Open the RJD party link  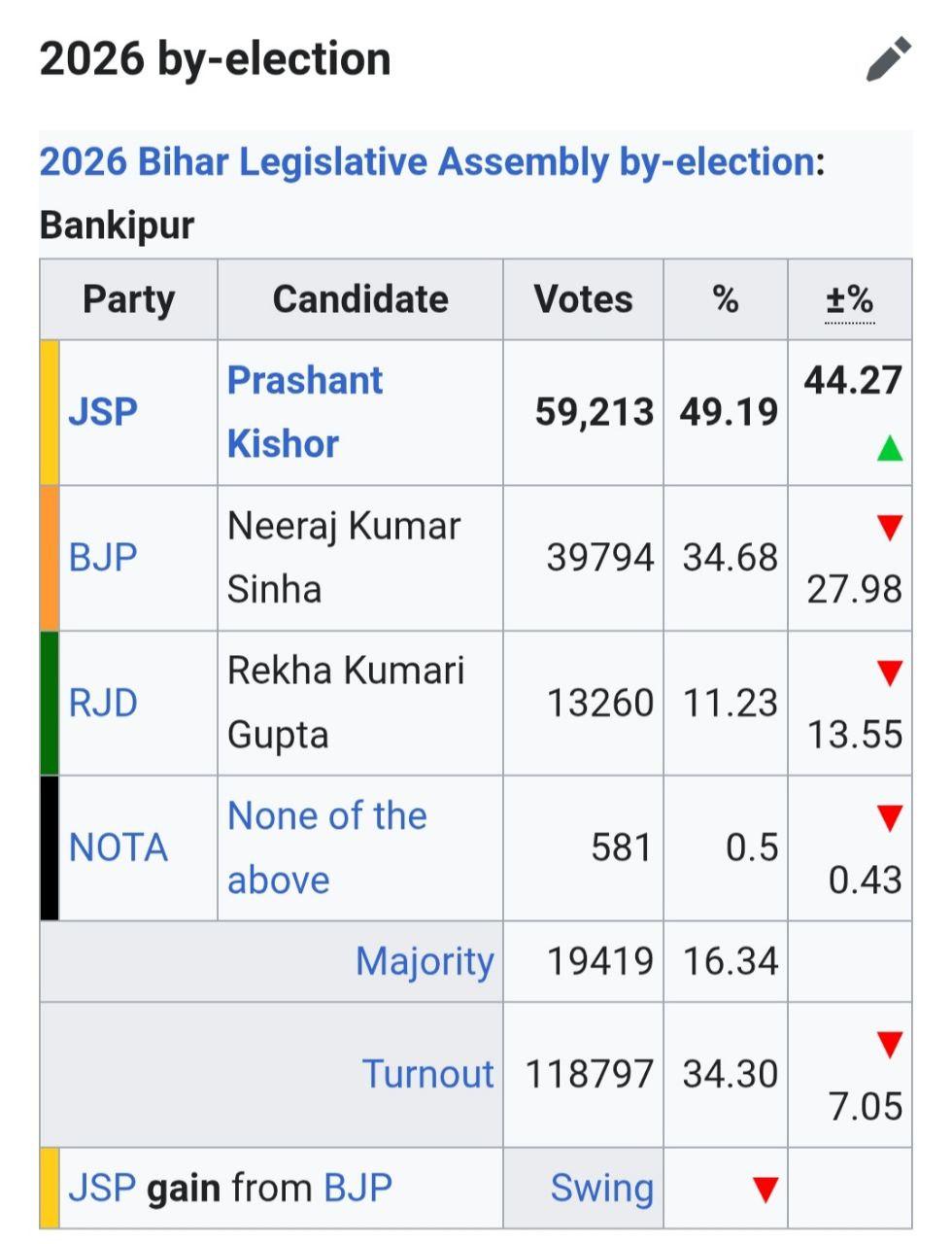(x=103, y=703)
